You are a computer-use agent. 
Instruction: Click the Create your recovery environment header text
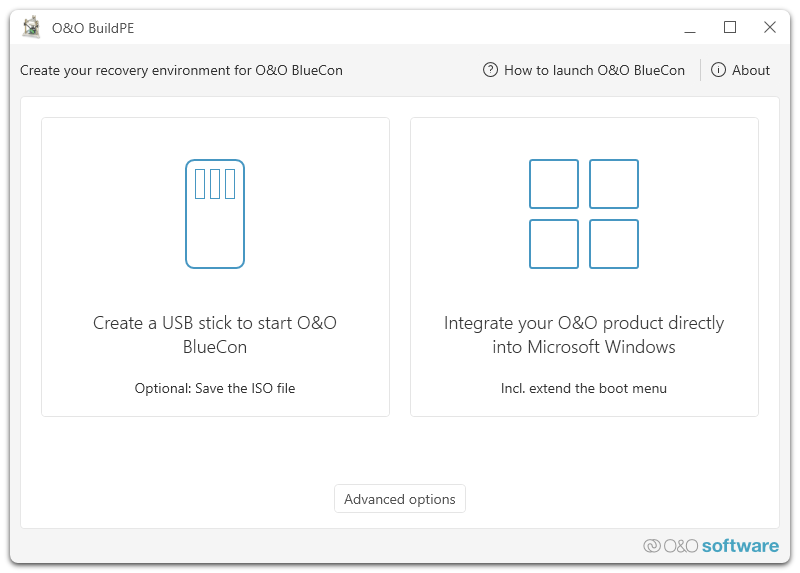pyautogui.click(x=181, y=70)
